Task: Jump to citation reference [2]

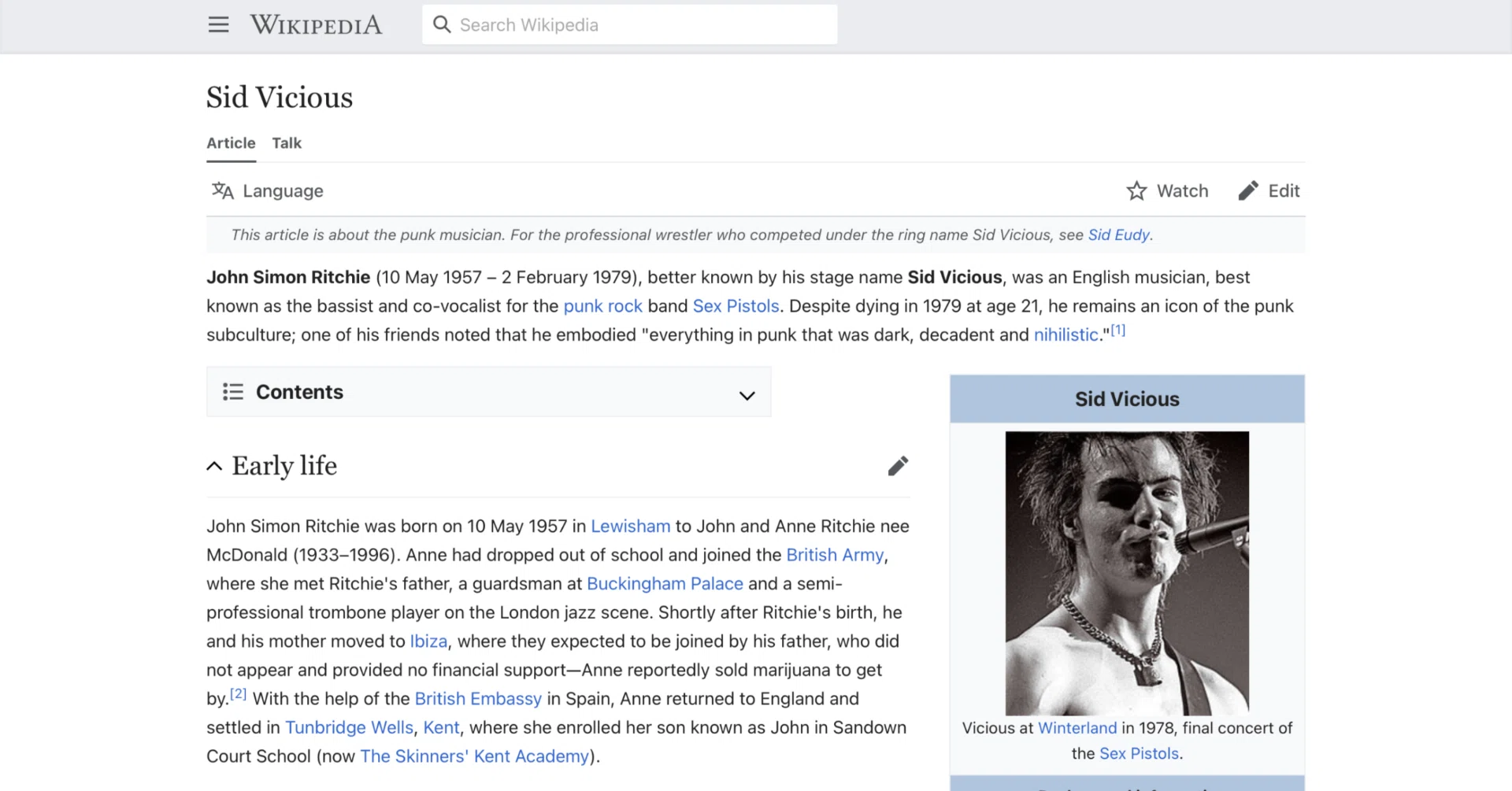Action: (x=238, y=694)
